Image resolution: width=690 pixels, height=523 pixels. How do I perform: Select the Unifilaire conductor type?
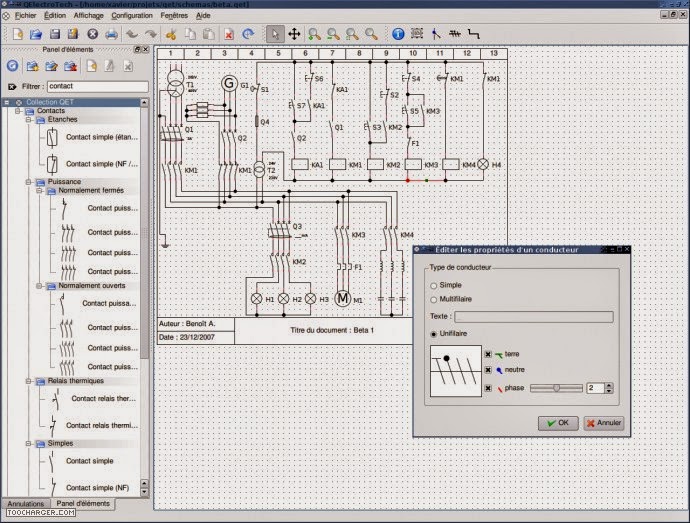(x=433, y=334)
